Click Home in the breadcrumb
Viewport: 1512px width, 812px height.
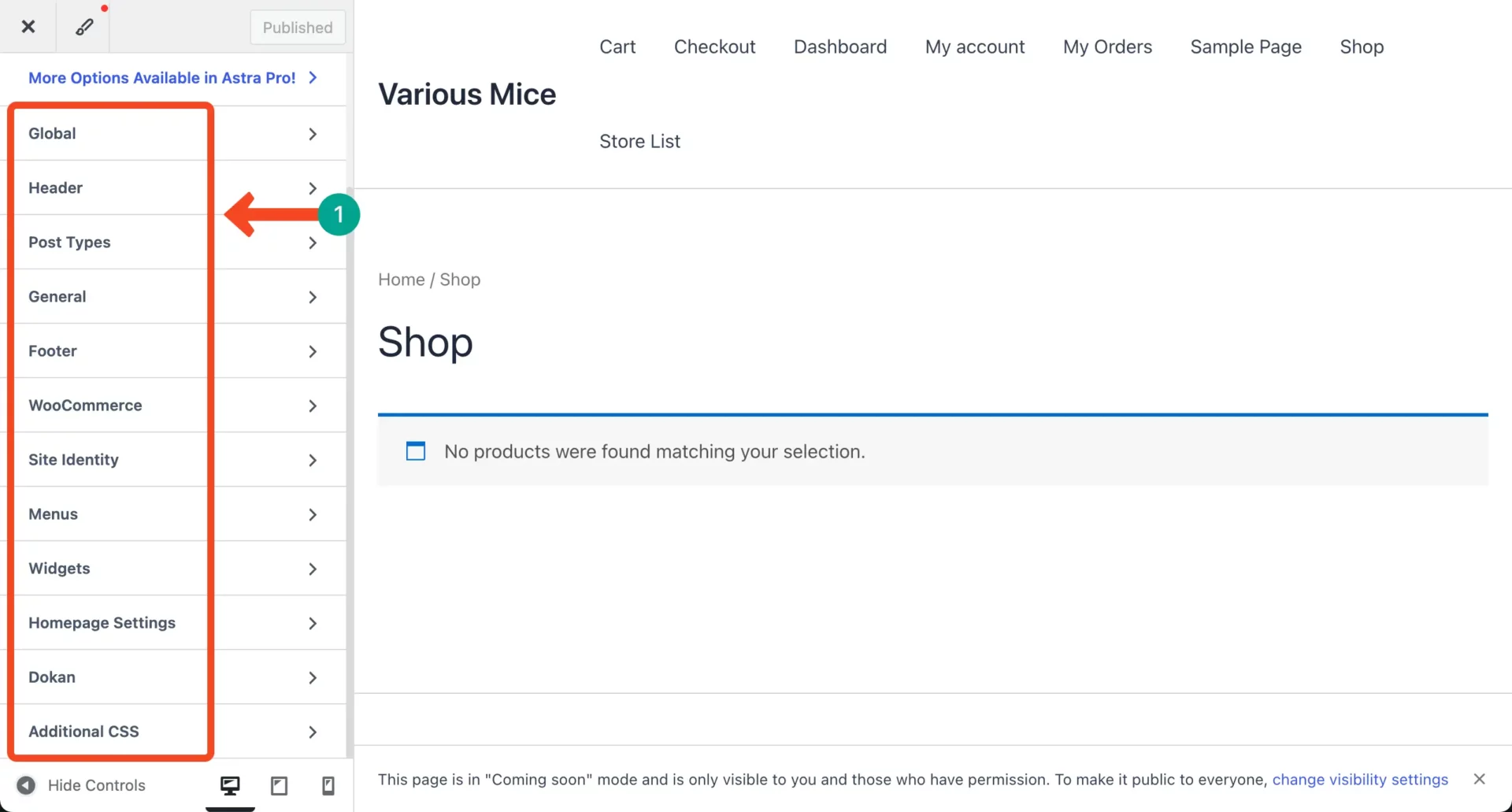point(401,280)
